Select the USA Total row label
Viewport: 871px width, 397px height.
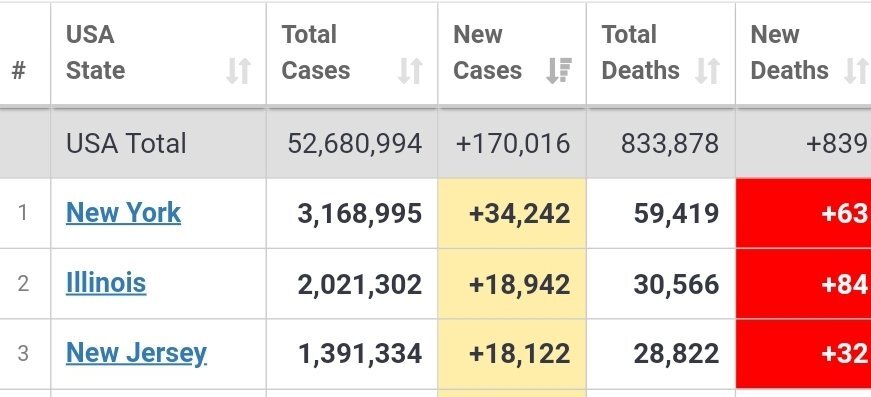point(126,144)
